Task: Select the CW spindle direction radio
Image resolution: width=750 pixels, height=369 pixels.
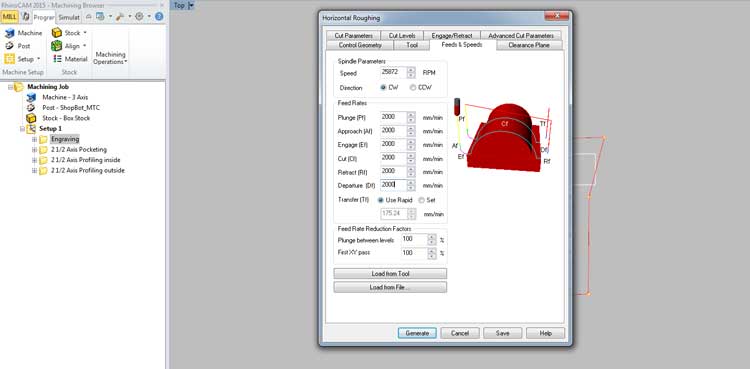Action: [x=383, y=88]
